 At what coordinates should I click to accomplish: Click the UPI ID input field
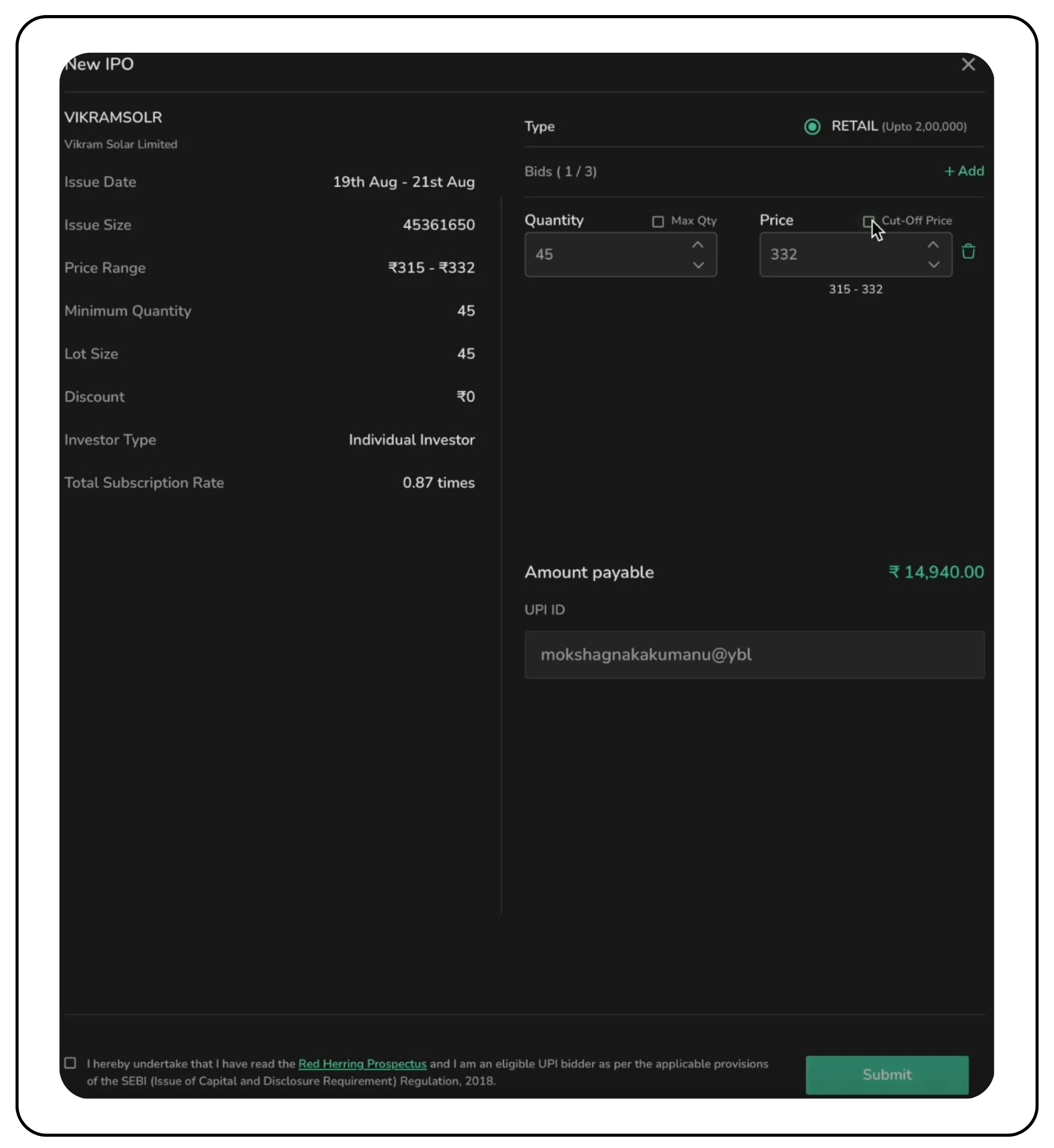tap(754, 655)
